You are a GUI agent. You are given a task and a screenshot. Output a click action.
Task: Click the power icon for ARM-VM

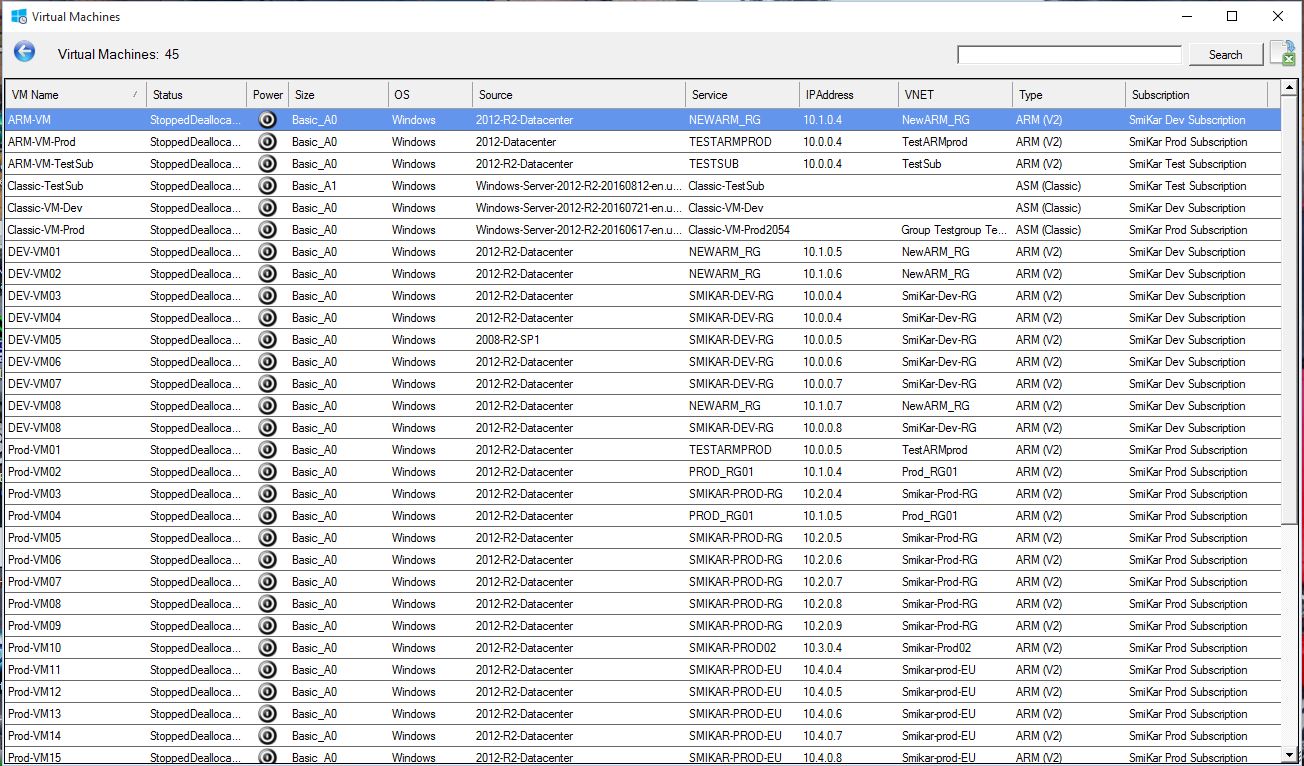pyautogui.click(x=266, y=119)
